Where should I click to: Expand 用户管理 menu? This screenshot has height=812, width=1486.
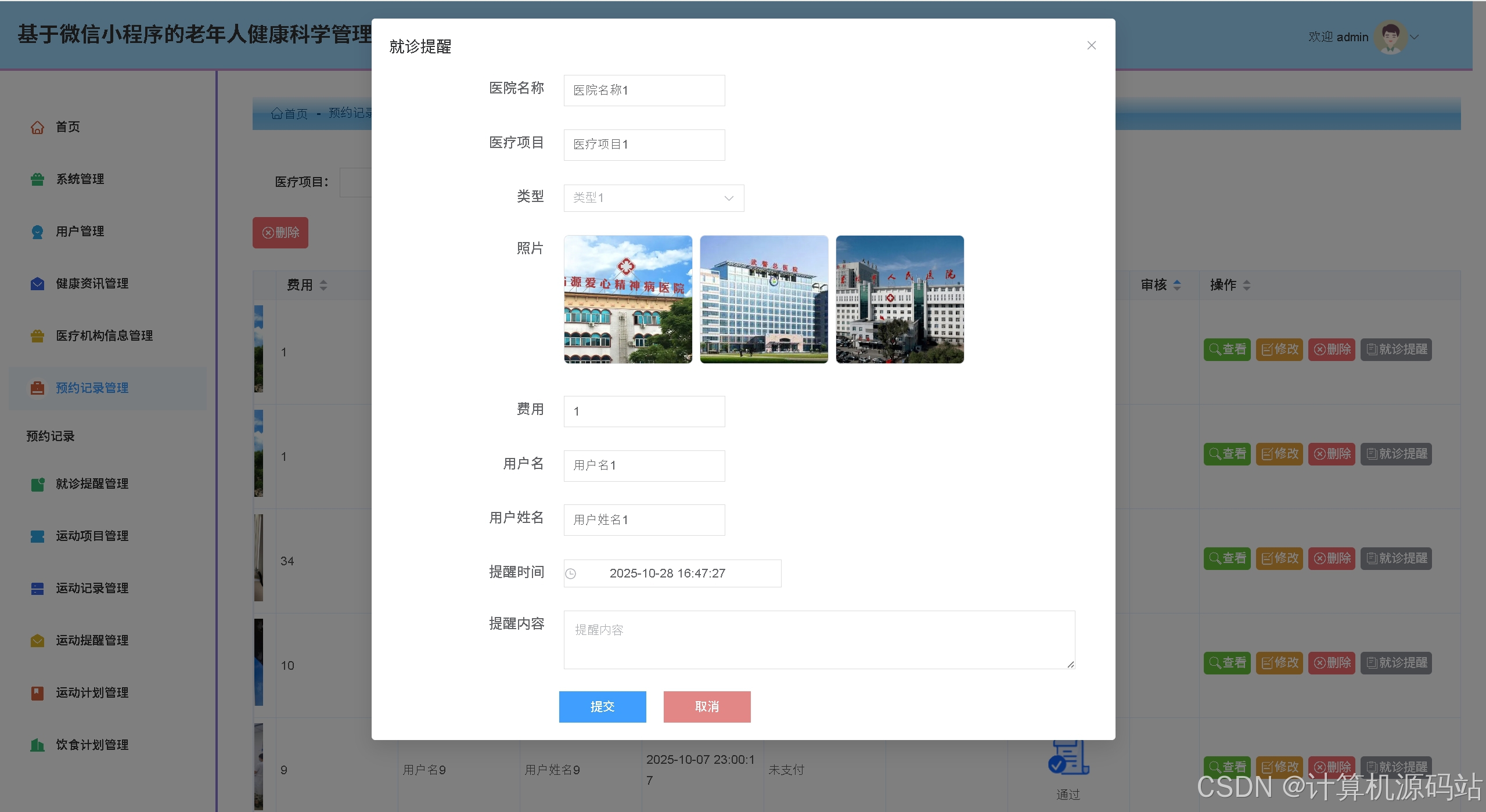80,232
